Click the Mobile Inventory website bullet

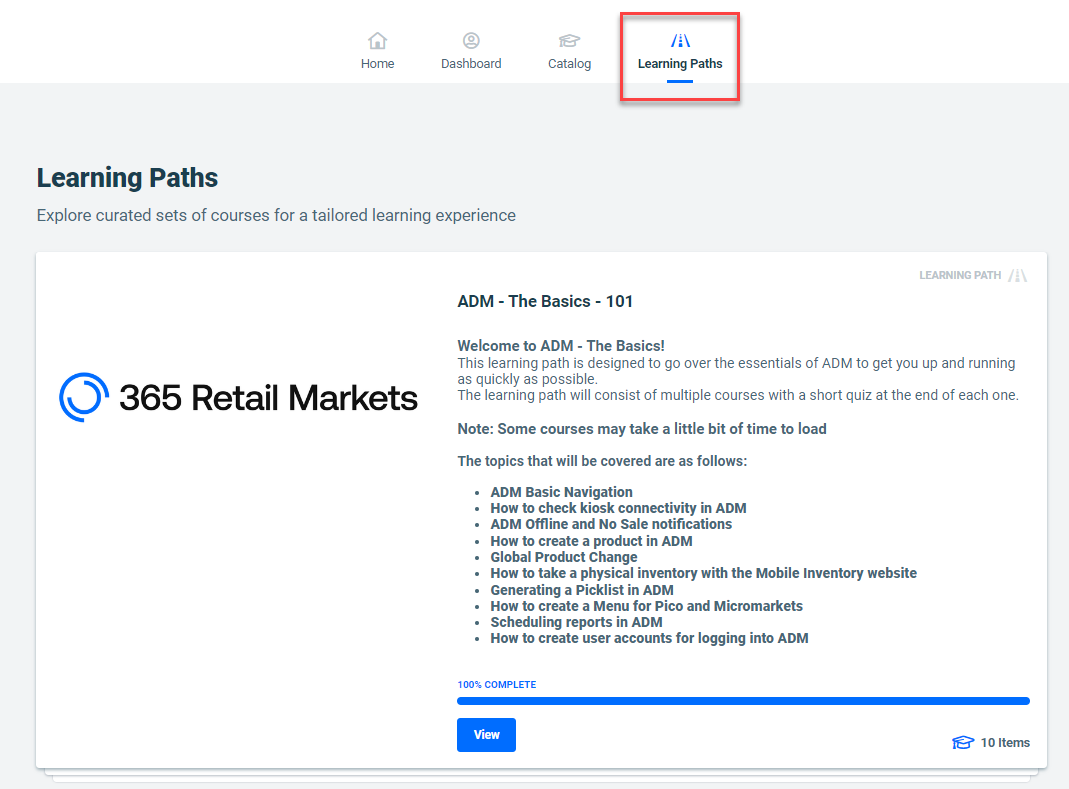click(704, 574)
